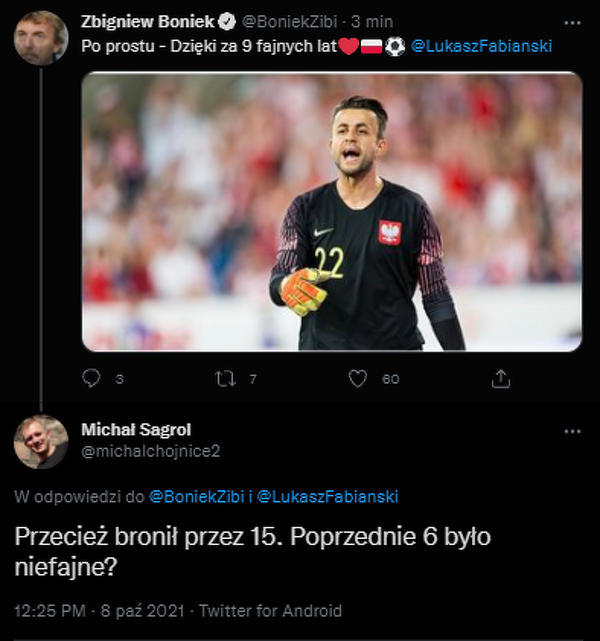Click the @michalchojnice2 handle
The width and height of the screenshot is (600, 641).
click(x=150, y=451)
